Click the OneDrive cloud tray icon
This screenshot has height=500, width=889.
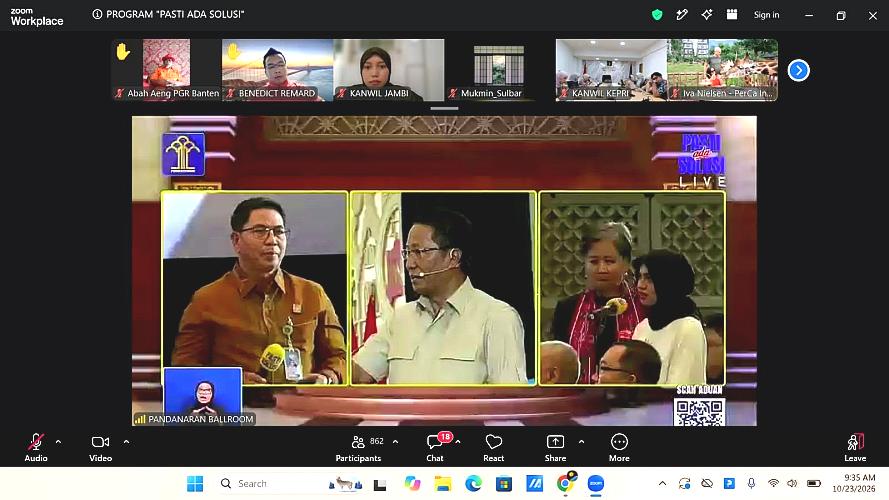click(x=707, y=484)
